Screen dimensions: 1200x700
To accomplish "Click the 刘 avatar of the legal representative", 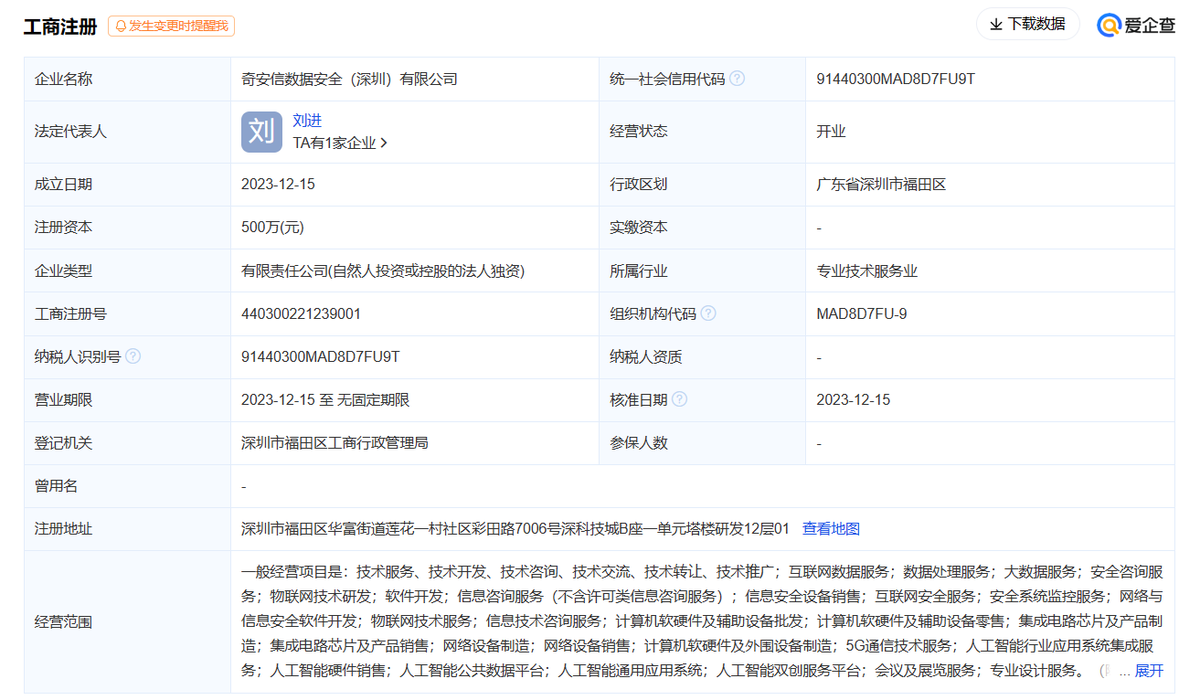I will pos(260,131).
